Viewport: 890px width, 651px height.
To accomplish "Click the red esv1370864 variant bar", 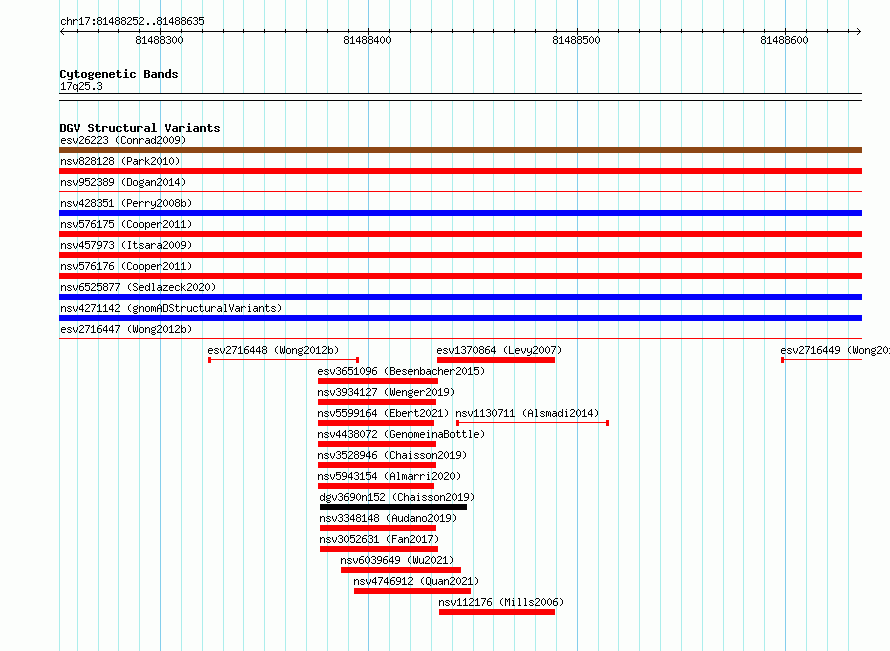I will click(496, 360).
